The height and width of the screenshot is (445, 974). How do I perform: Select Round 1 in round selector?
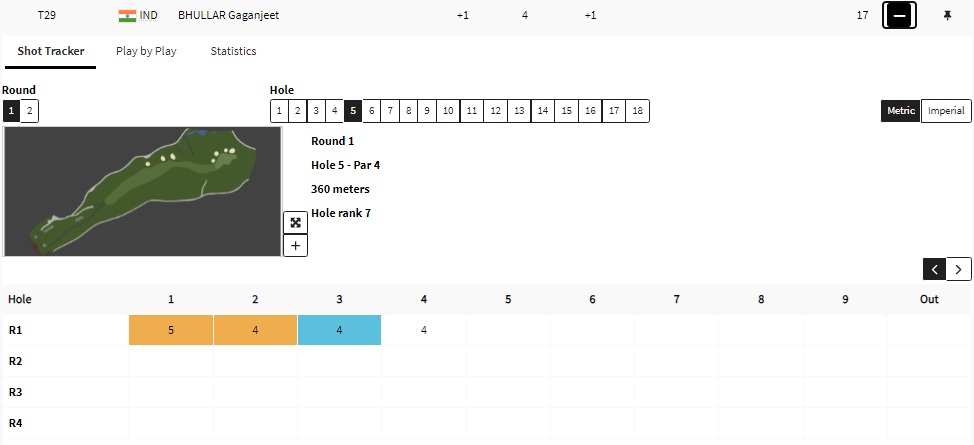tap(10, 111)
